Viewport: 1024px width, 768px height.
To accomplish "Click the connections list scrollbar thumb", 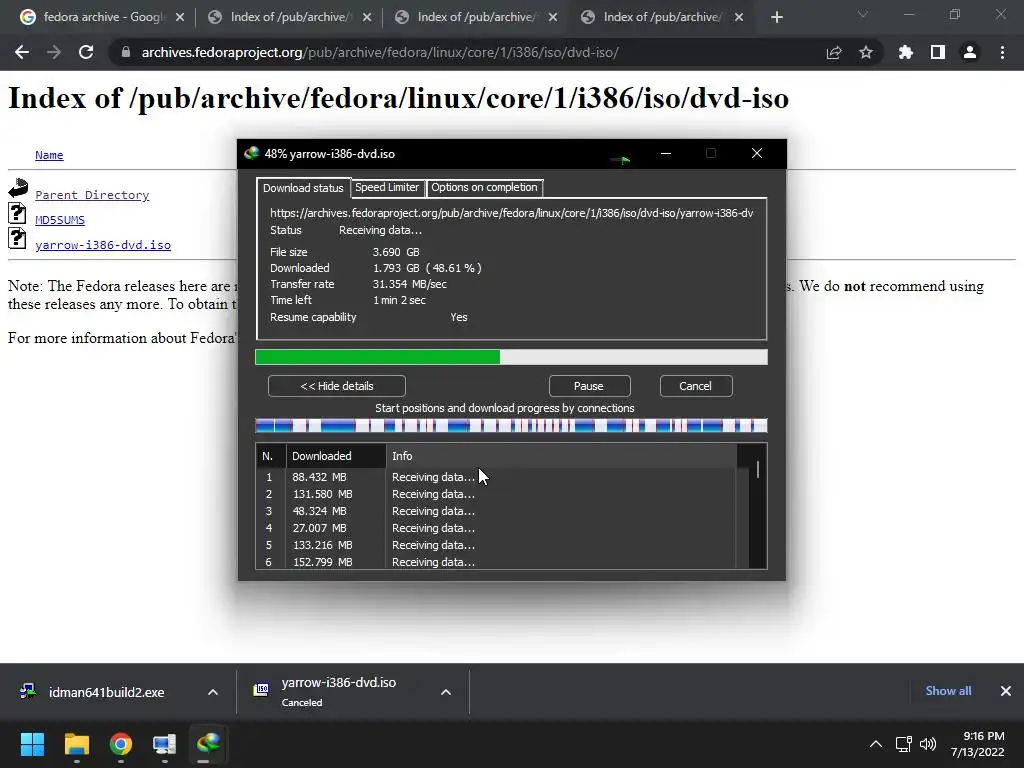I will [x=758, y=470].
